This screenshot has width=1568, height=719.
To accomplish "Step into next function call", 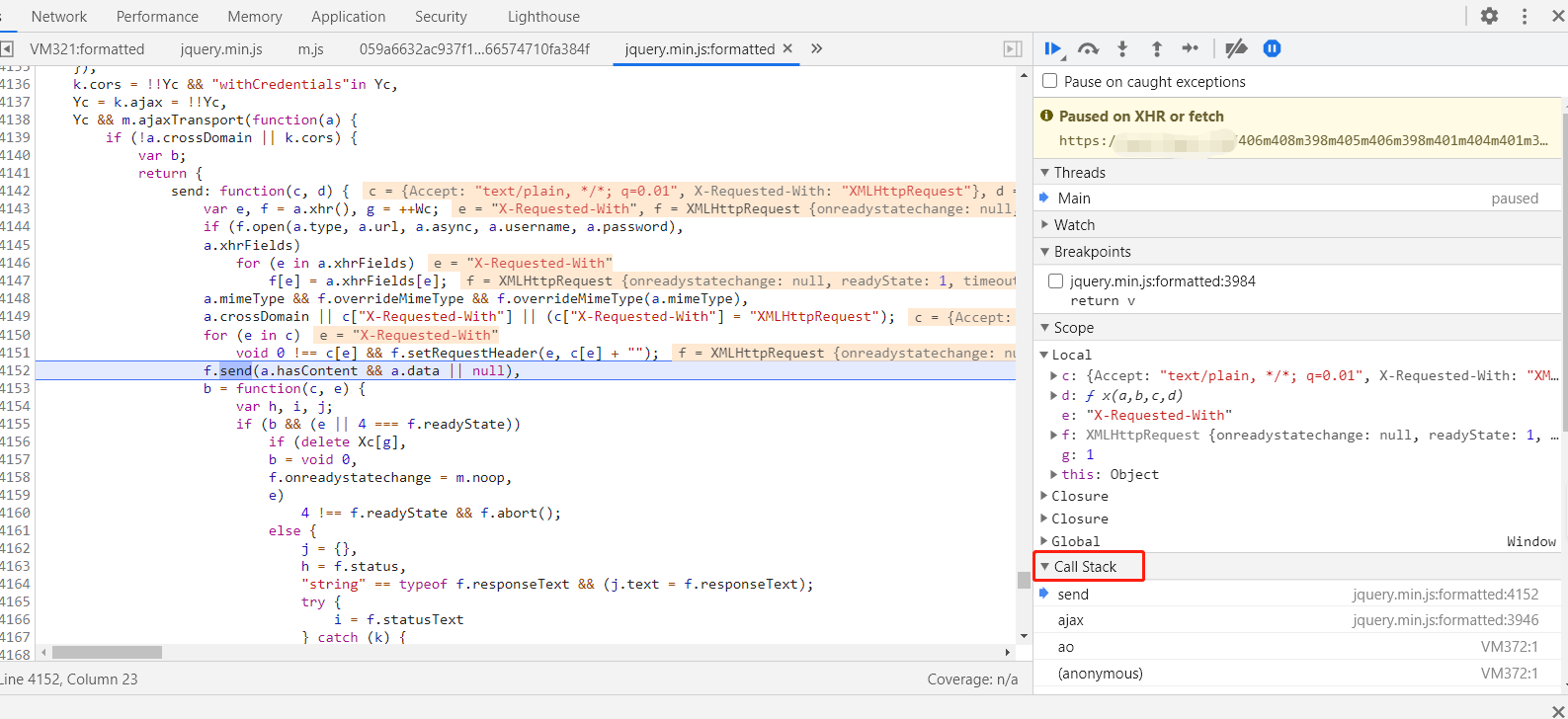I will pyautogui.click(x=1122, y=48).
